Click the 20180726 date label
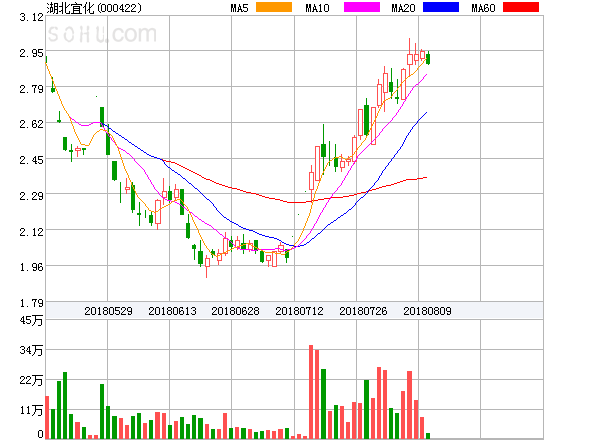 tap(363, 311)
